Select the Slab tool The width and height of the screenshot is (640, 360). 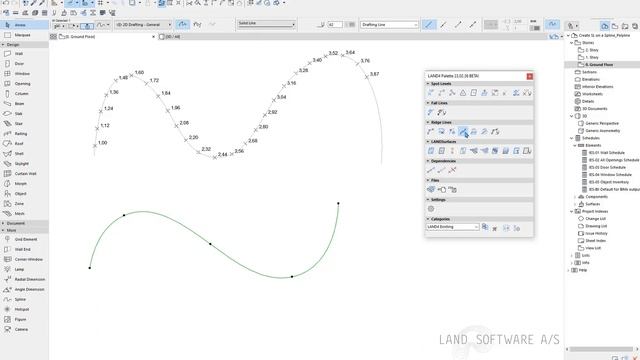click(x=24, y=113)
